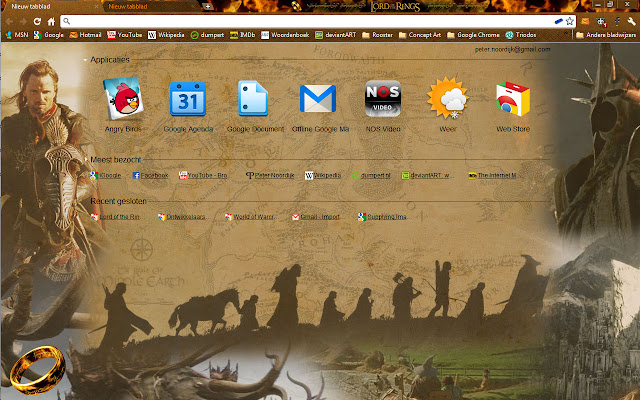Open the Google bookmark in bookmarks bar
The height and width of the screenshot is (400, 640).
tap(49, 35)
